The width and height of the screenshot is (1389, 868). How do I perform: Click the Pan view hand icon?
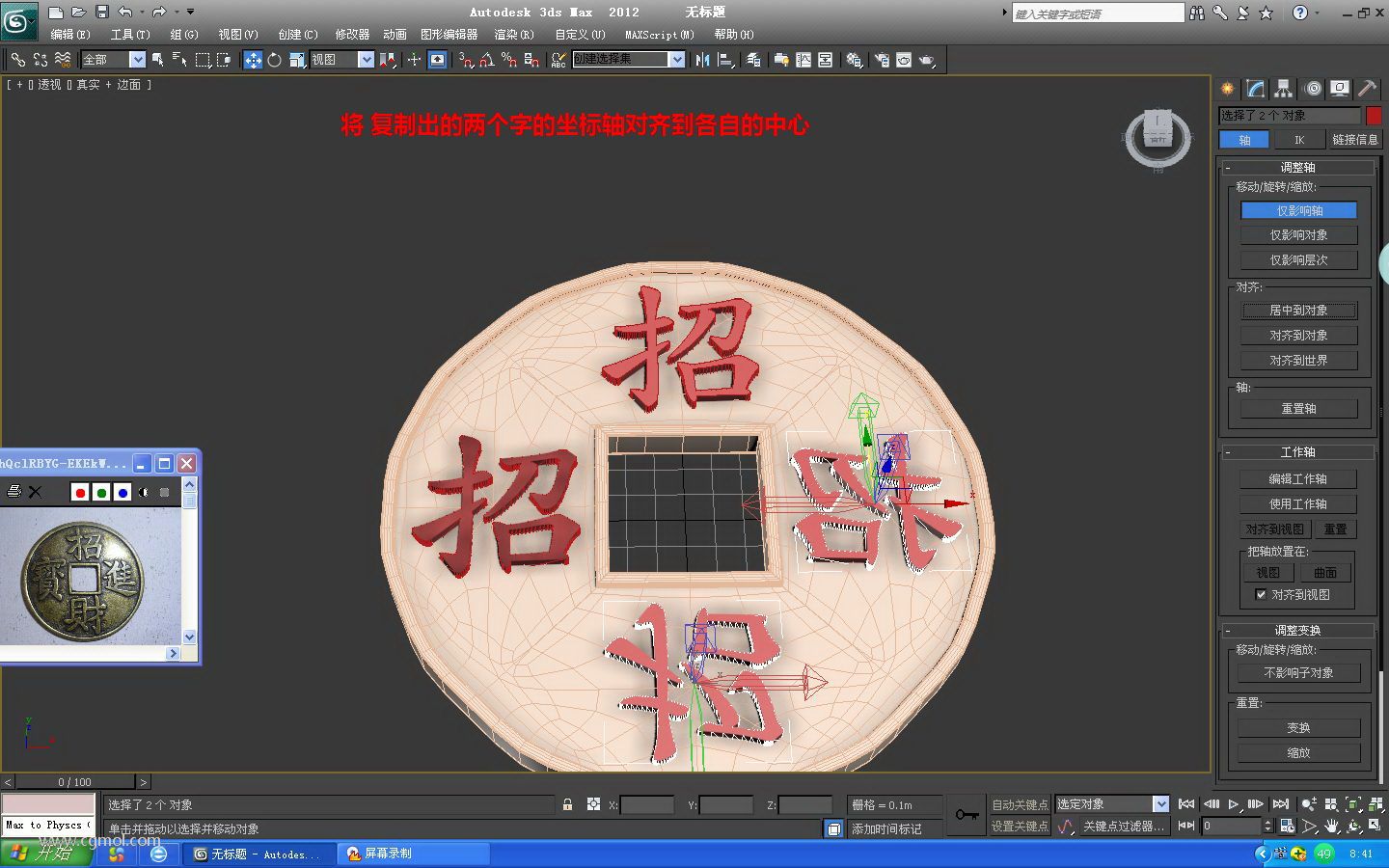coord(1332,827)
